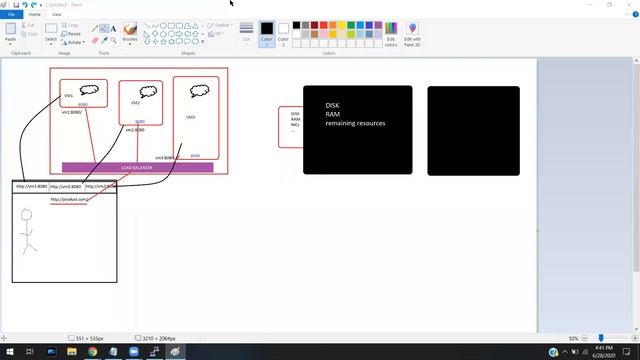Click the Save icon in quick access toolbar
This screenshot has height=360, width=640.
16,5
